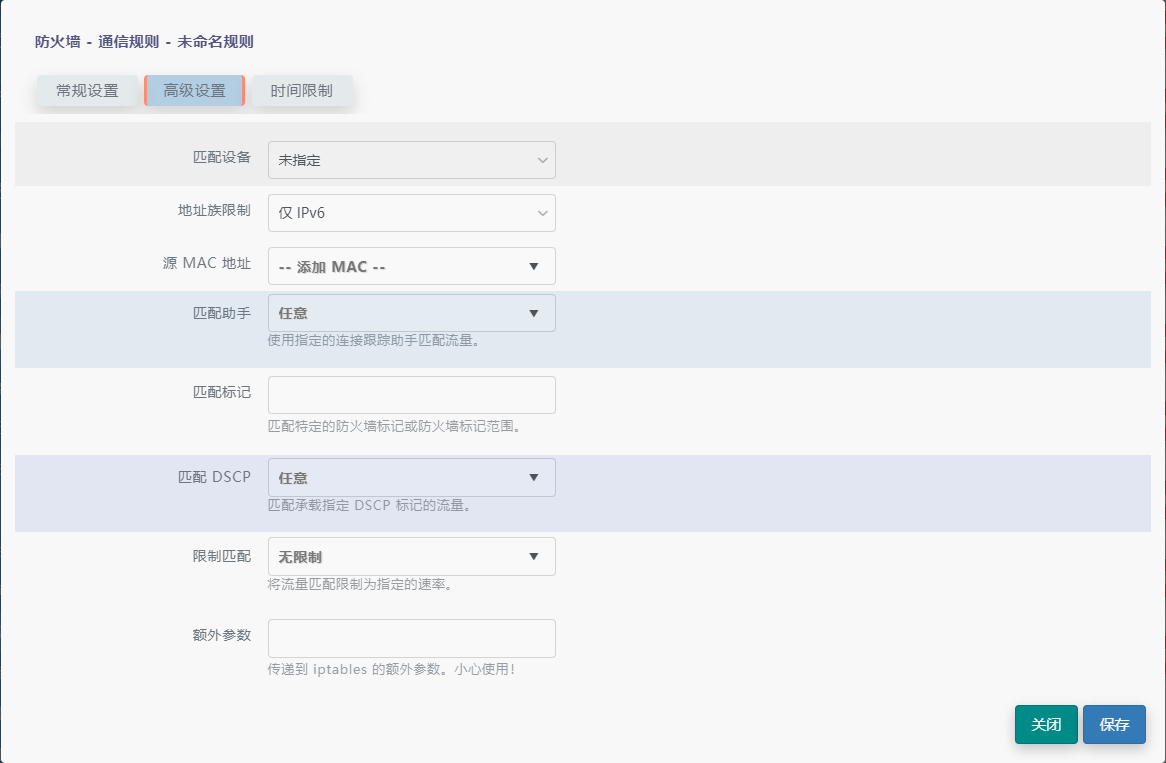
Task: Click the 关闭 button
Action: (x=1046, y=725)
